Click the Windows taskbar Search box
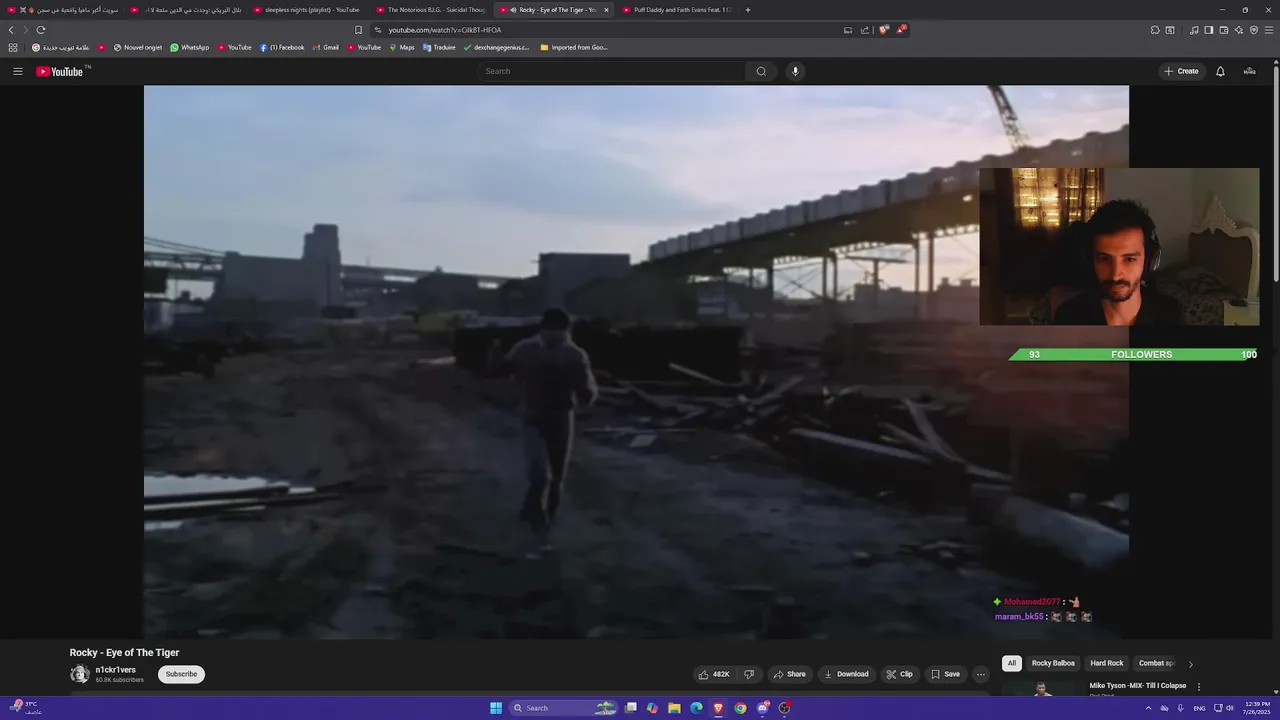 (x=563, y=708)
